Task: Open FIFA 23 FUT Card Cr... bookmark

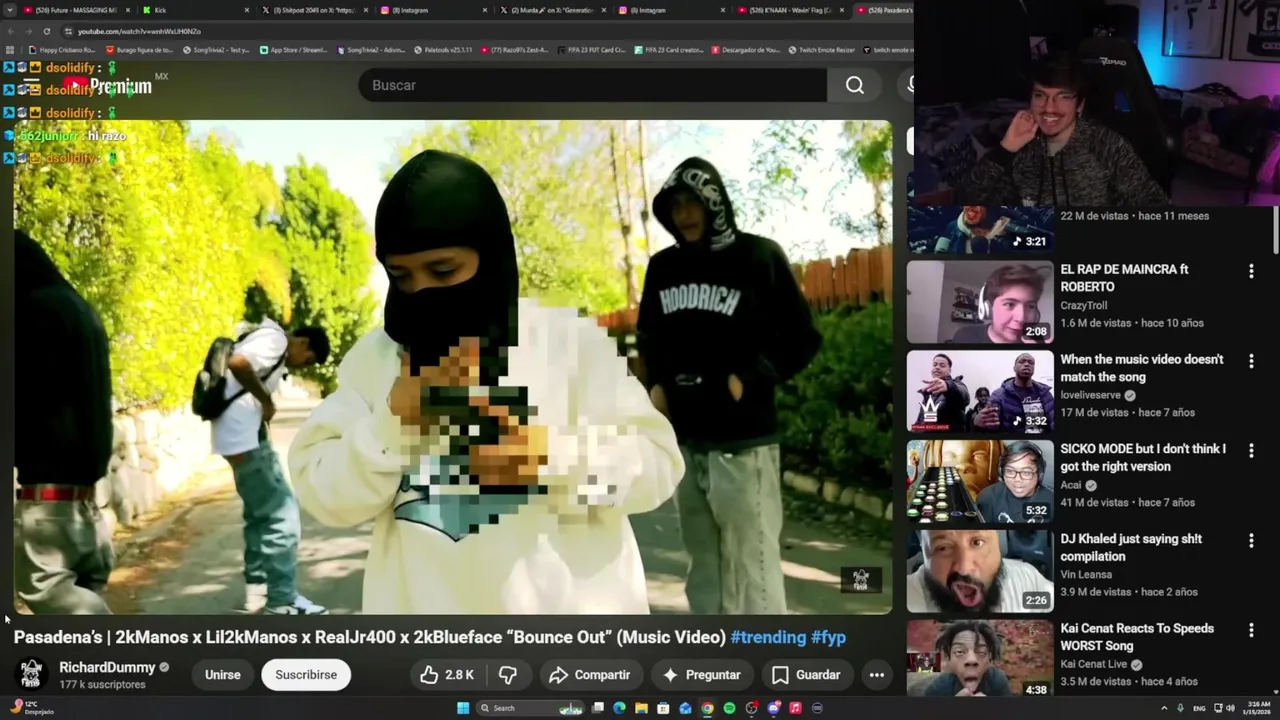Action: pyautogui.click(x=591, y=49)
